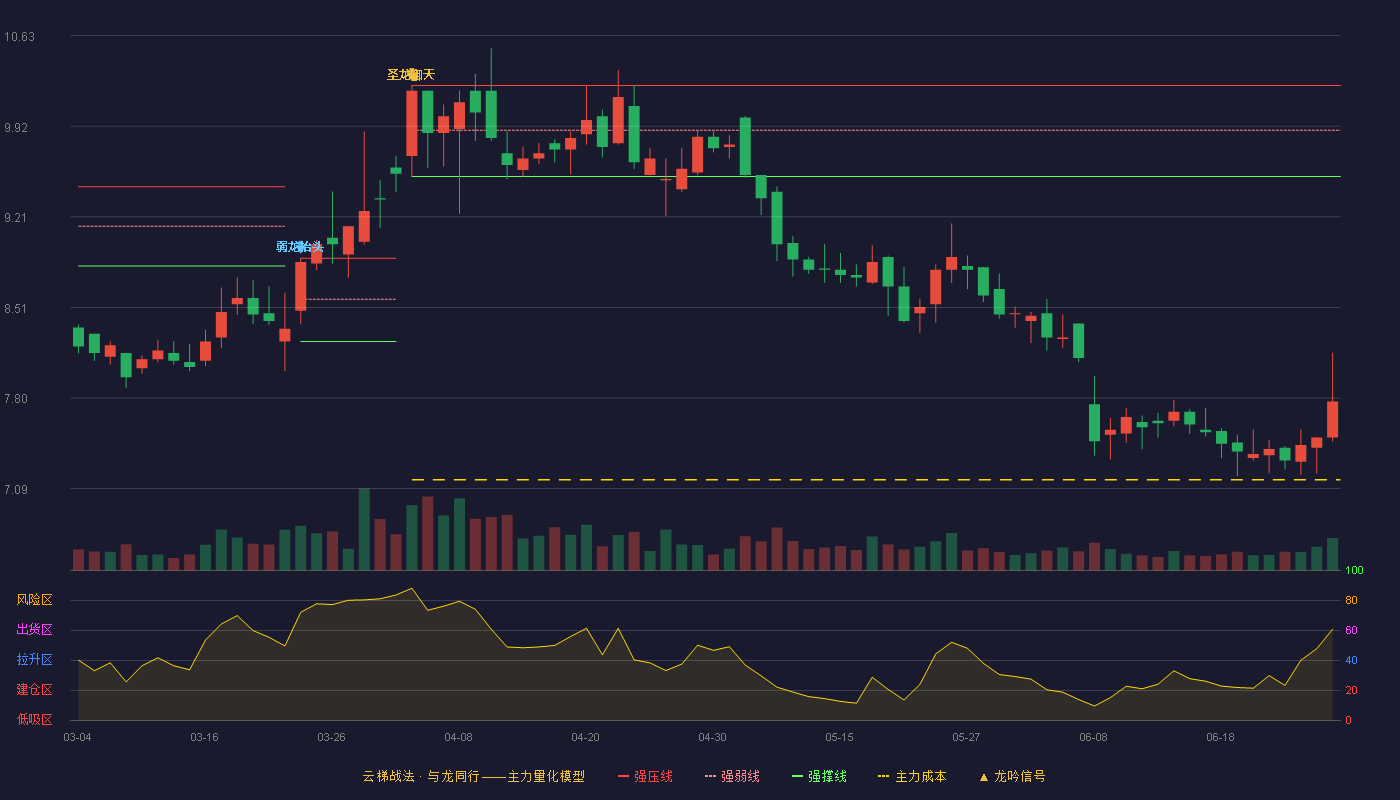The height and width of the screenshot is (800, 1400).
Task: Click the yellow signal label above 04-08 candles
Action: pyautogui.click(x=411, y=75)
